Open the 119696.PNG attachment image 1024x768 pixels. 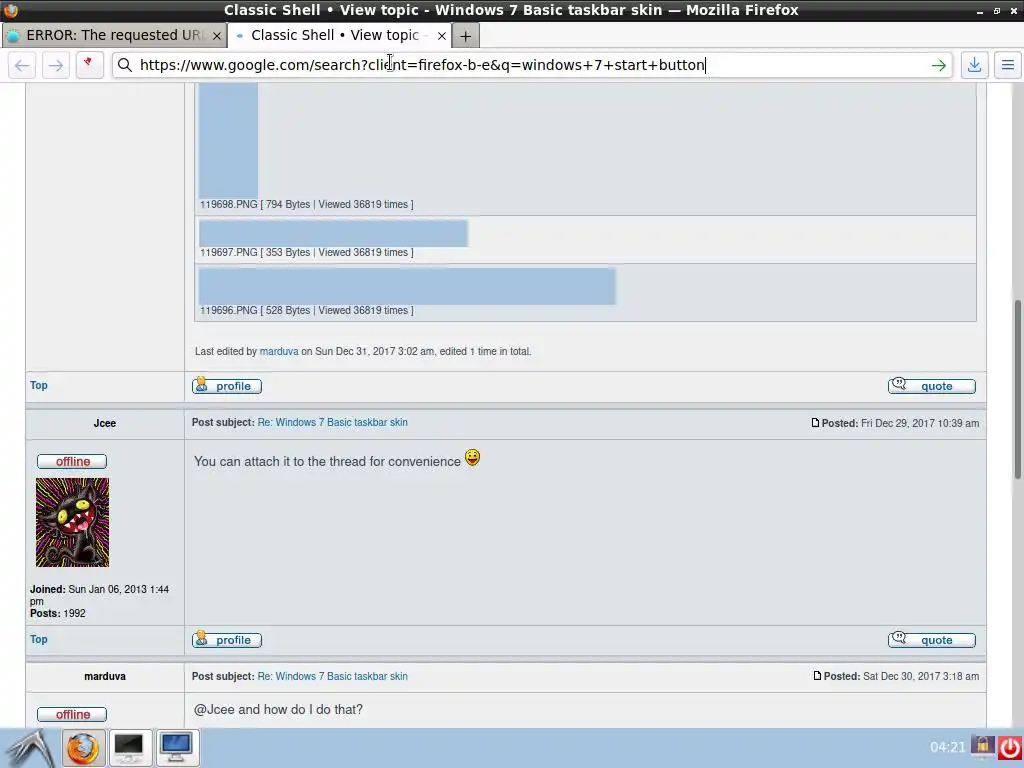tap(407, 286)
